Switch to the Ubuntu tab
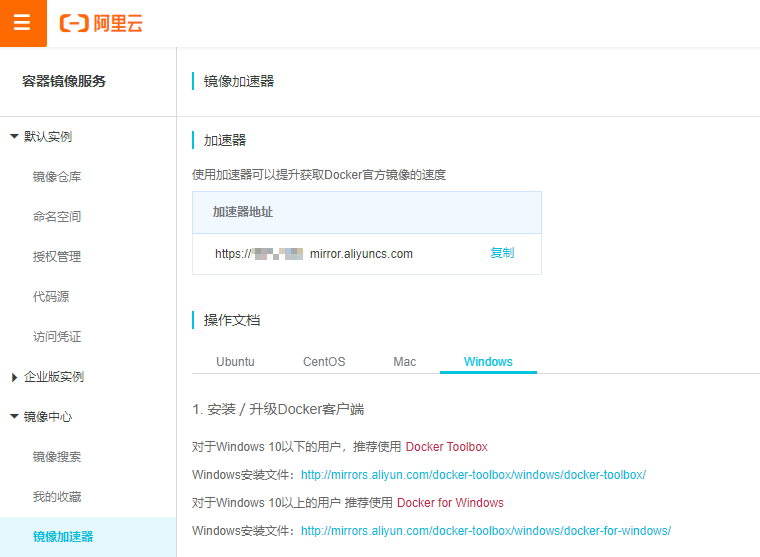 [x=235, y=362]
